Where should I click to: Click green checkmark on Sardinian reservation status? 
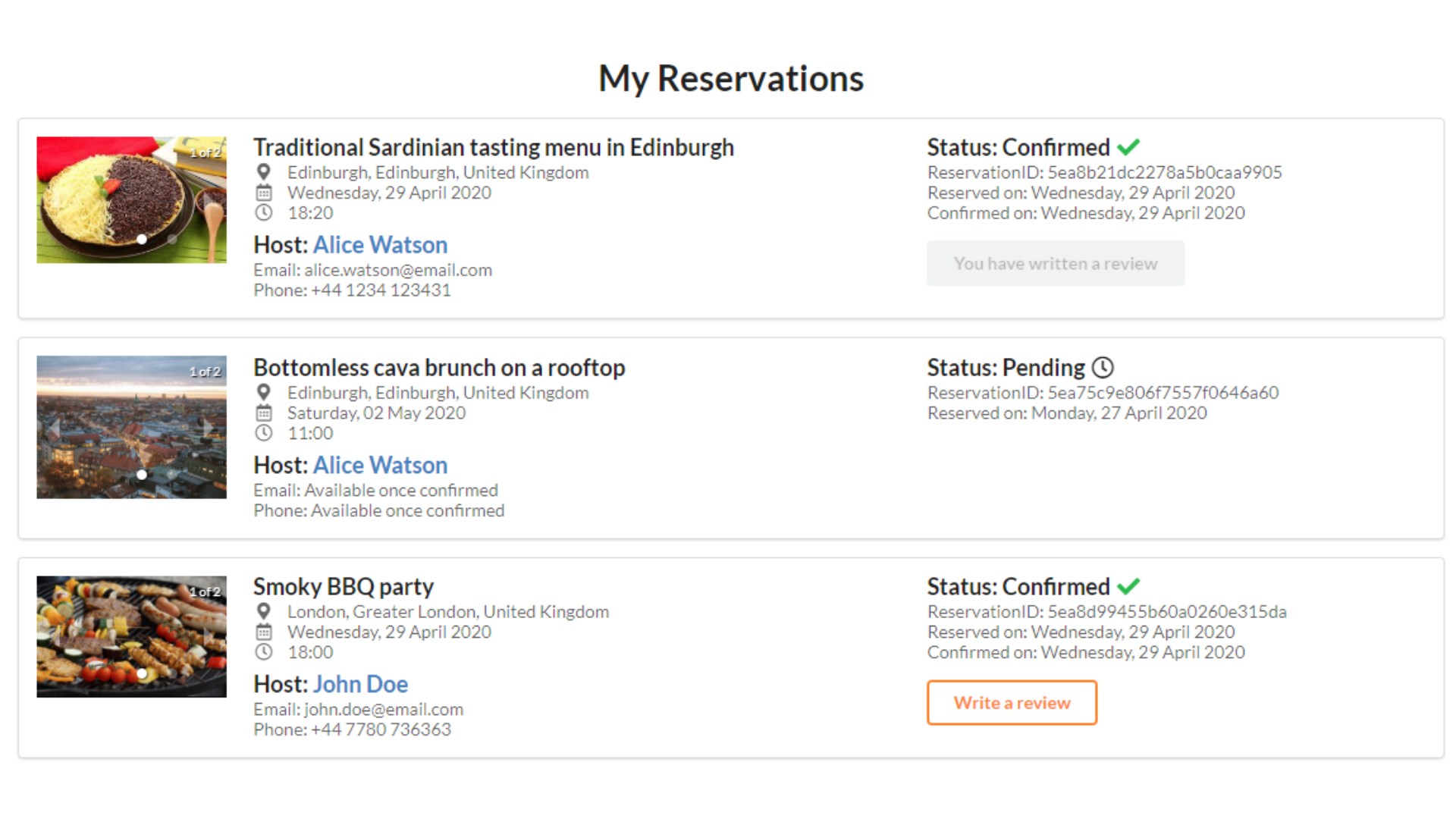click(1128, 147)
